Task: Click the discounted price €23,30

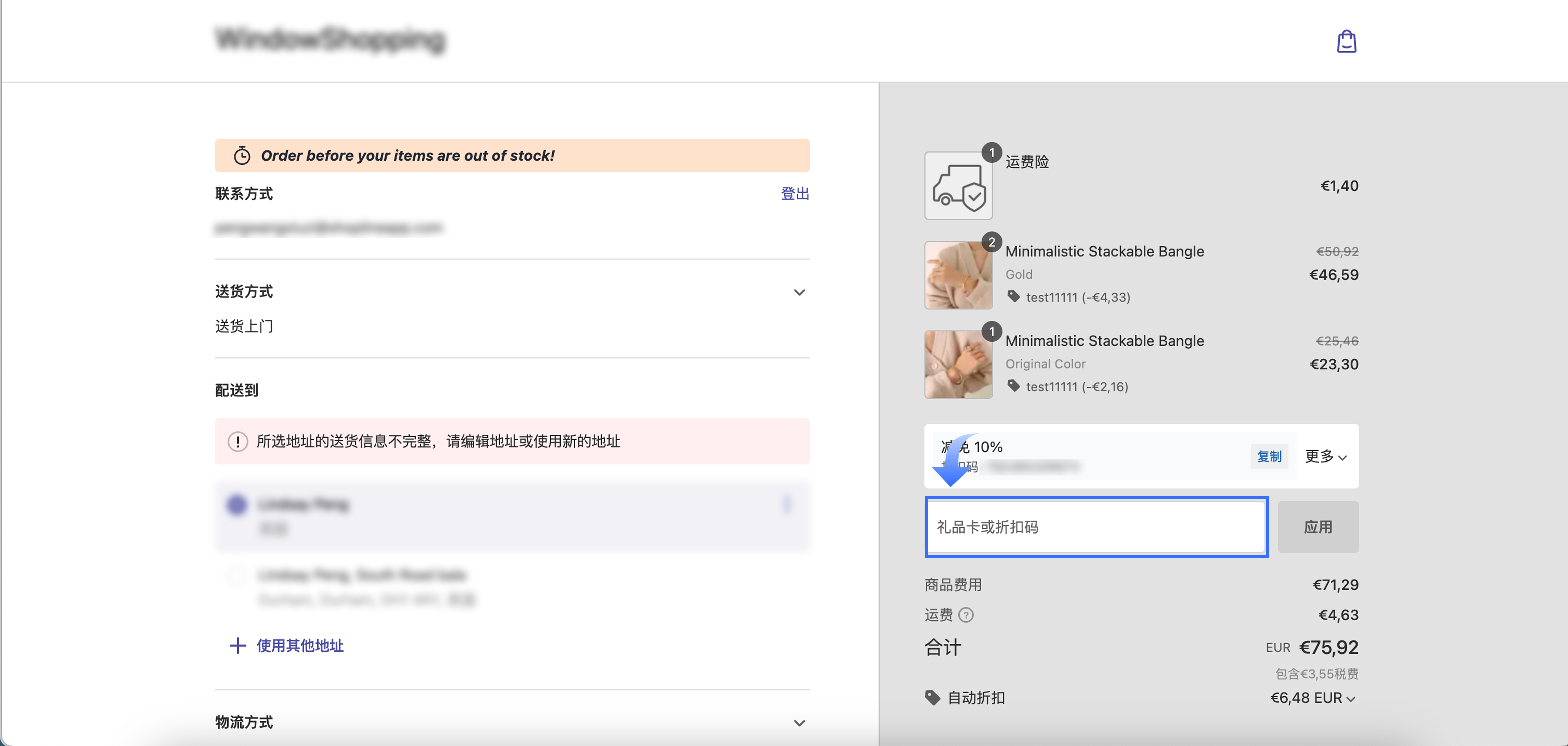Action: coord(1334,364)
